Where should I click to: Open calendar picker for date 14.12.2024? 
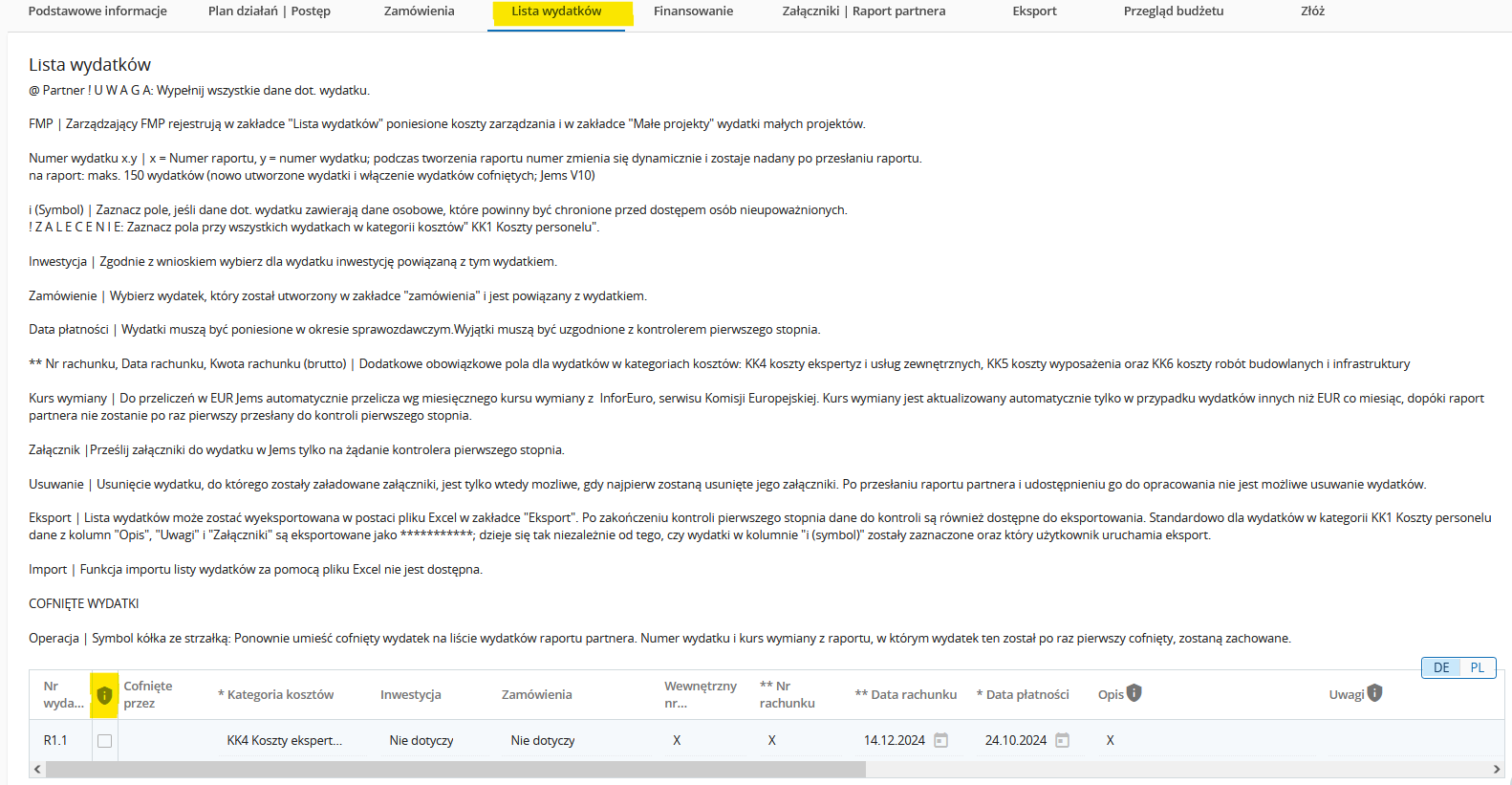[941, 740]
